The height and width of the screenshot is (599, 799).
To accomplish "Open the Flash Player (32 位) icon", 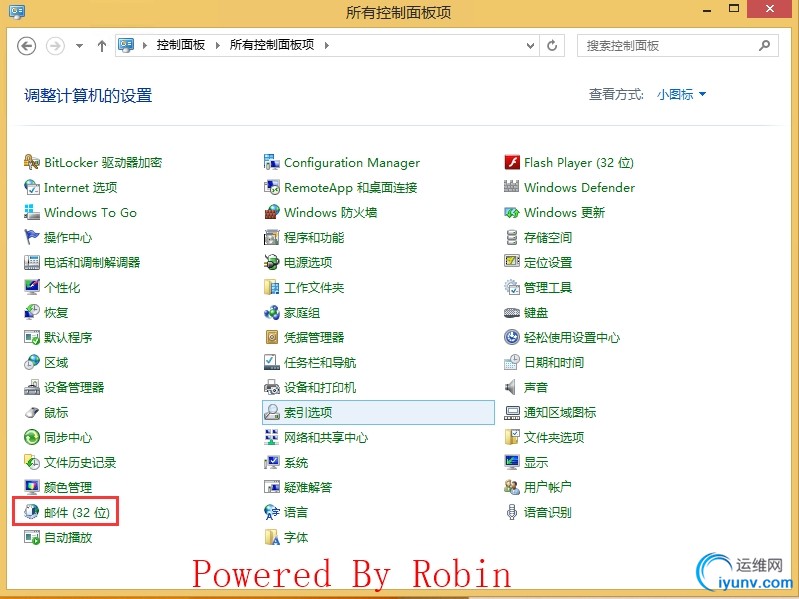I will (512, 162).
